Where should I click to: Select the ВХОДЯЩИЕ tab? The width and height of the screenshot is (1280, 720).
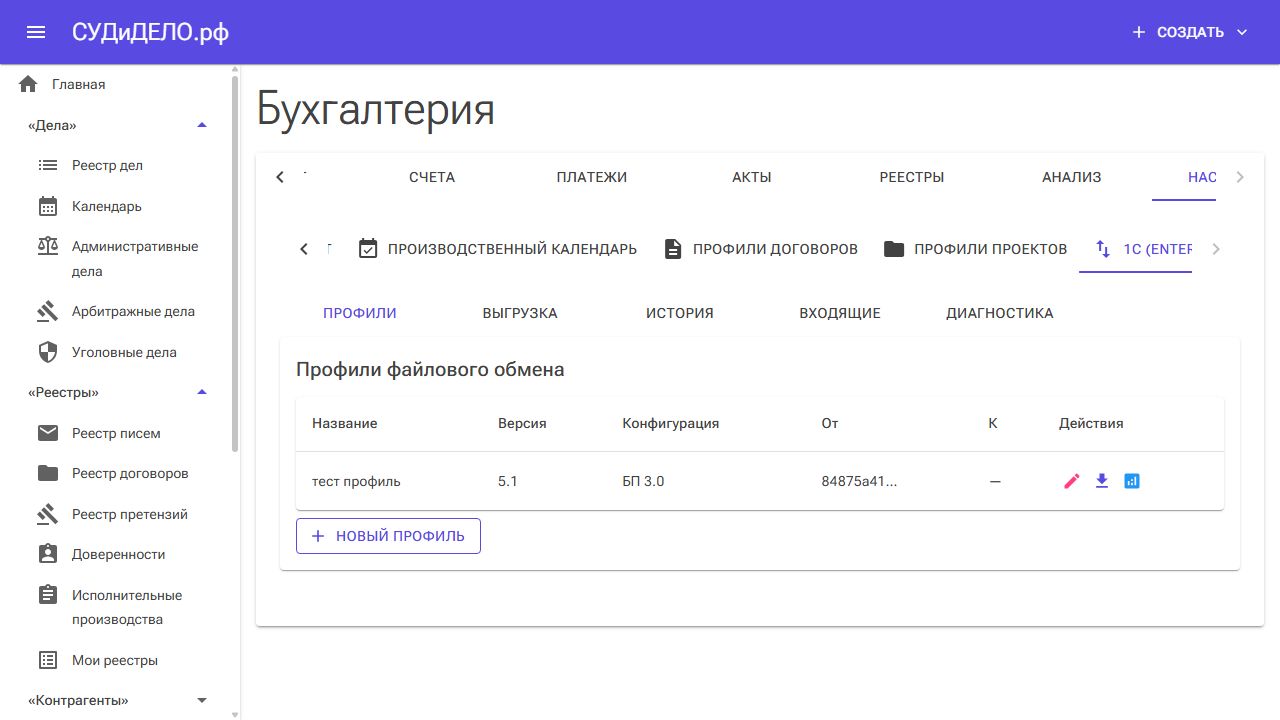pos(840,313)
